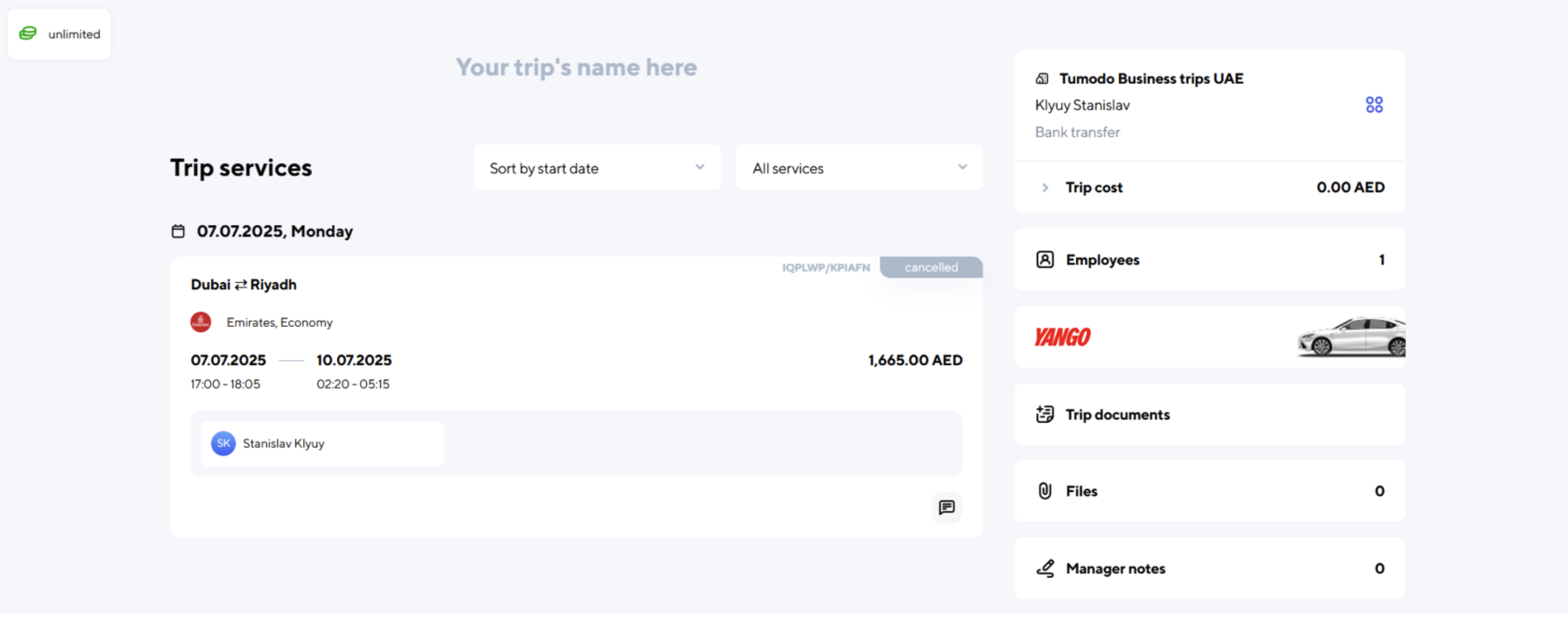Click the Employees person icon

pos(1045,260)
